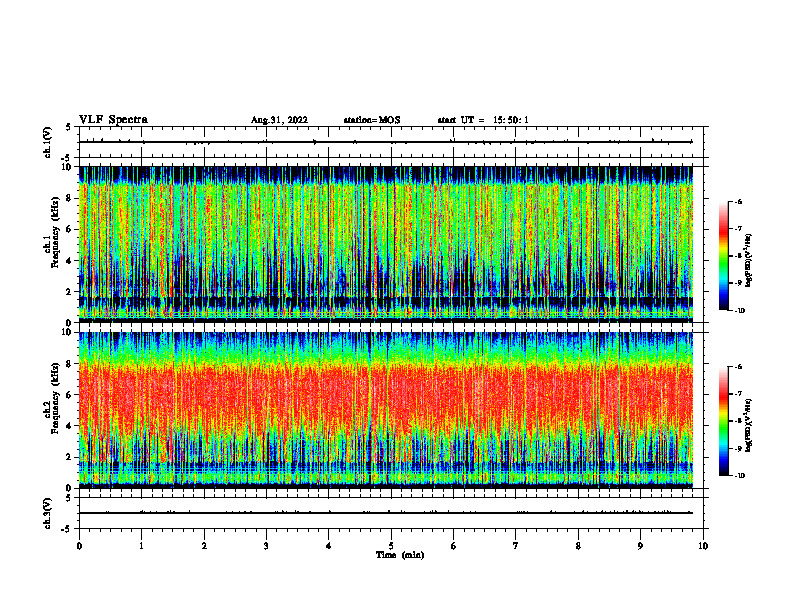This screenshot has width=792, height=612.
Task: Select the "start UT = 15:50: 1" text
Action: (x=483, y=120)
